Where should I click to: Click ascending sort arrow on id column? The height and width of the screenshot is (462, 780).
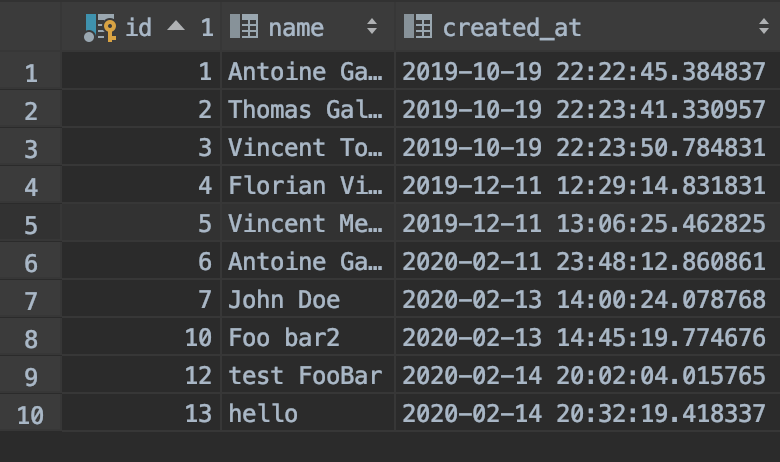tap(176, 27)
